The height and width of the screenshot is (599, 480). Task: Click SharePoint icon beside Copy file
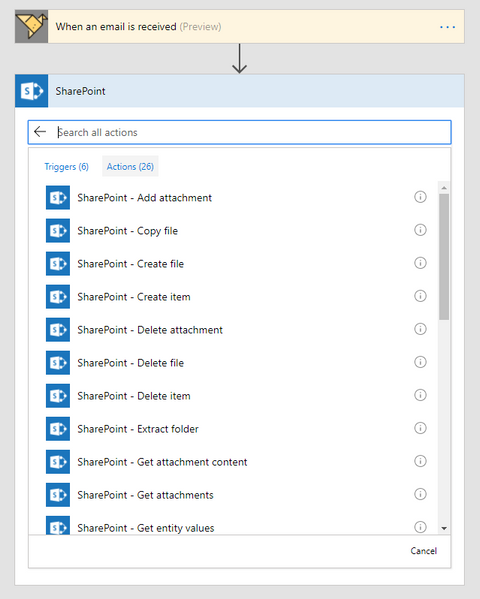click(x=58, y=230)
